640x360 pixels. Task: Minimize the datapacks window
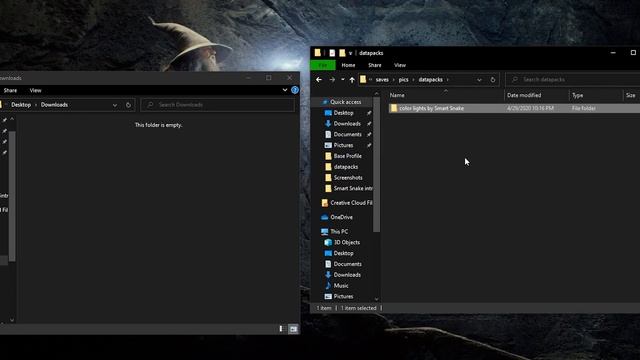point(613,53)
